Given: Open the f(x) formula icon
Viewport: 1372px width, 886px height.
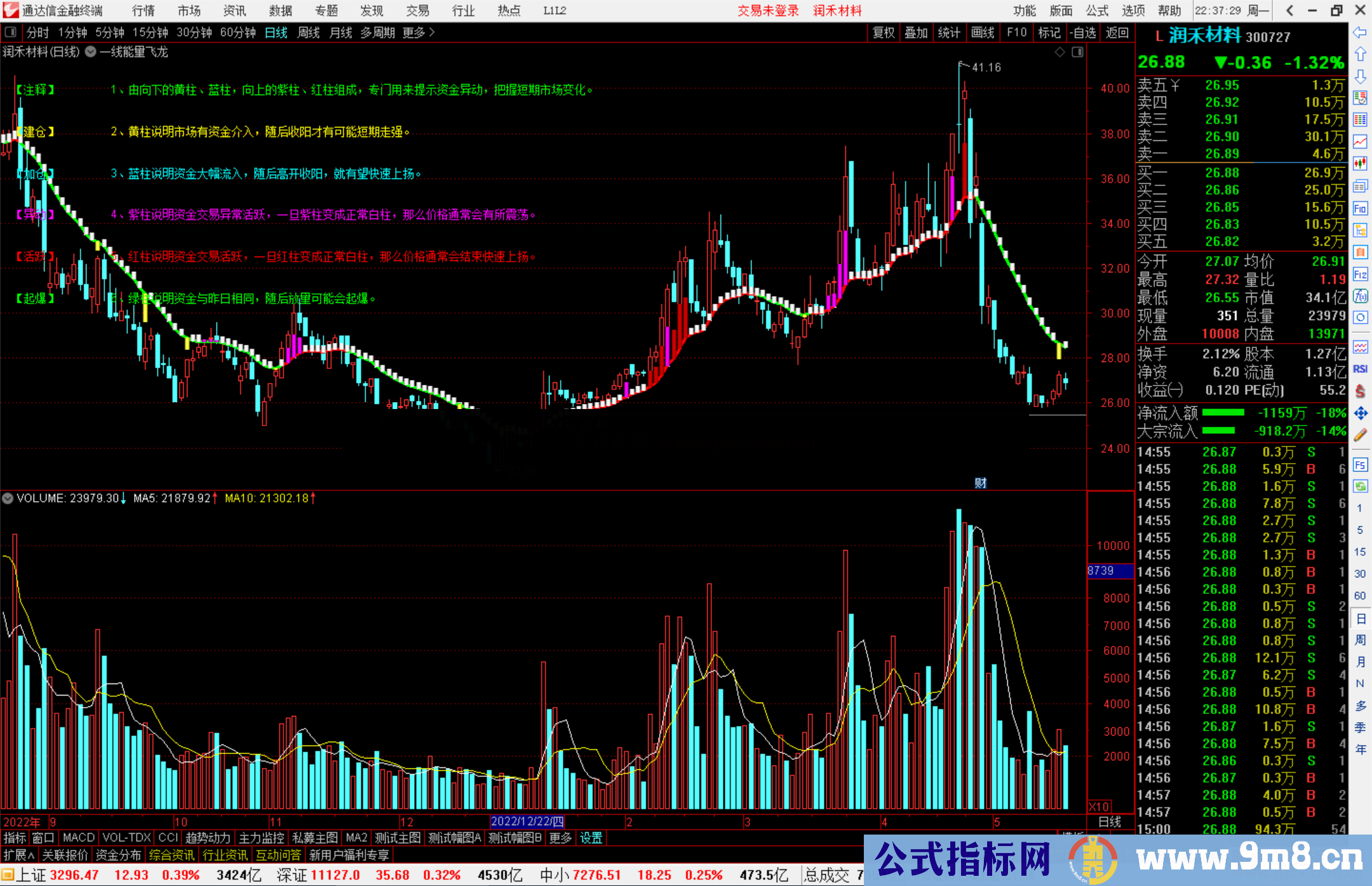Looking at the screenshot, I should (x=1360, y=296).
